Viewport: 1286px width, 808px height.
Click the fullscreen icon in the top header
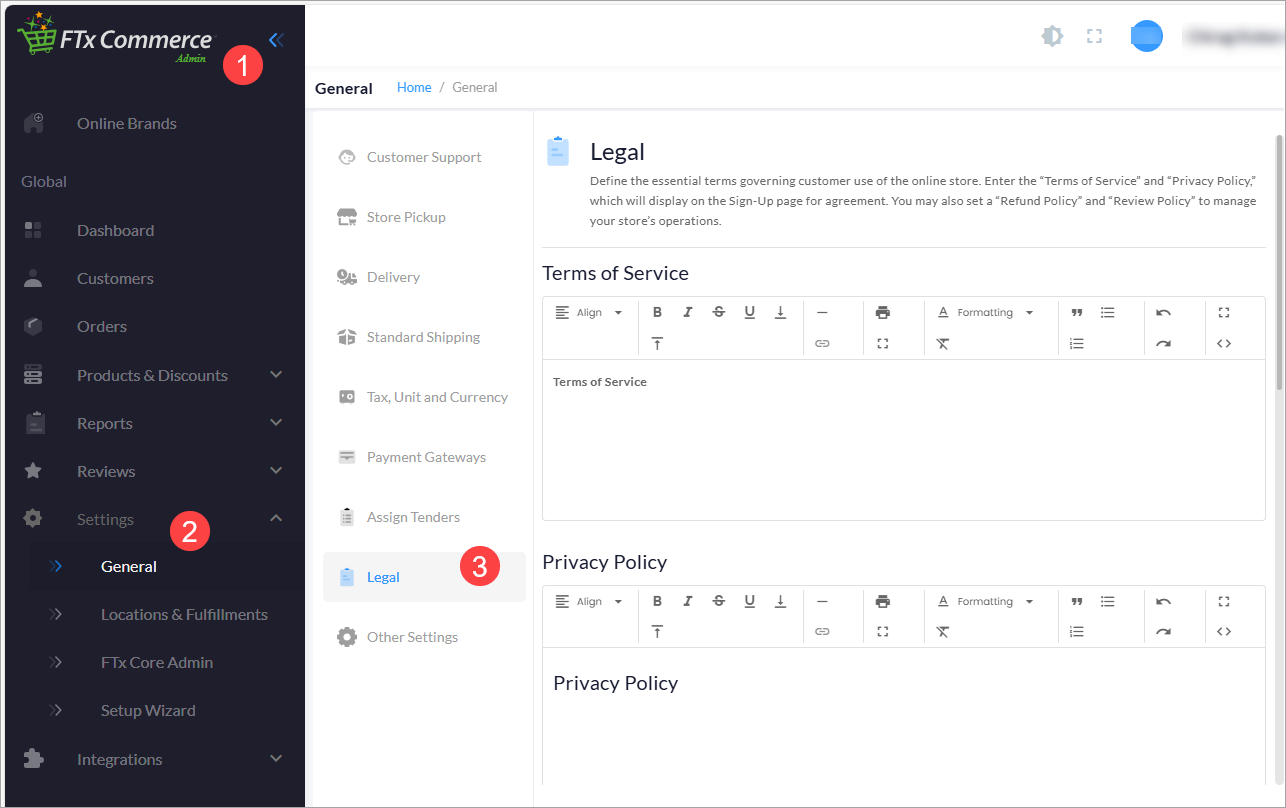pos(1094,37)
